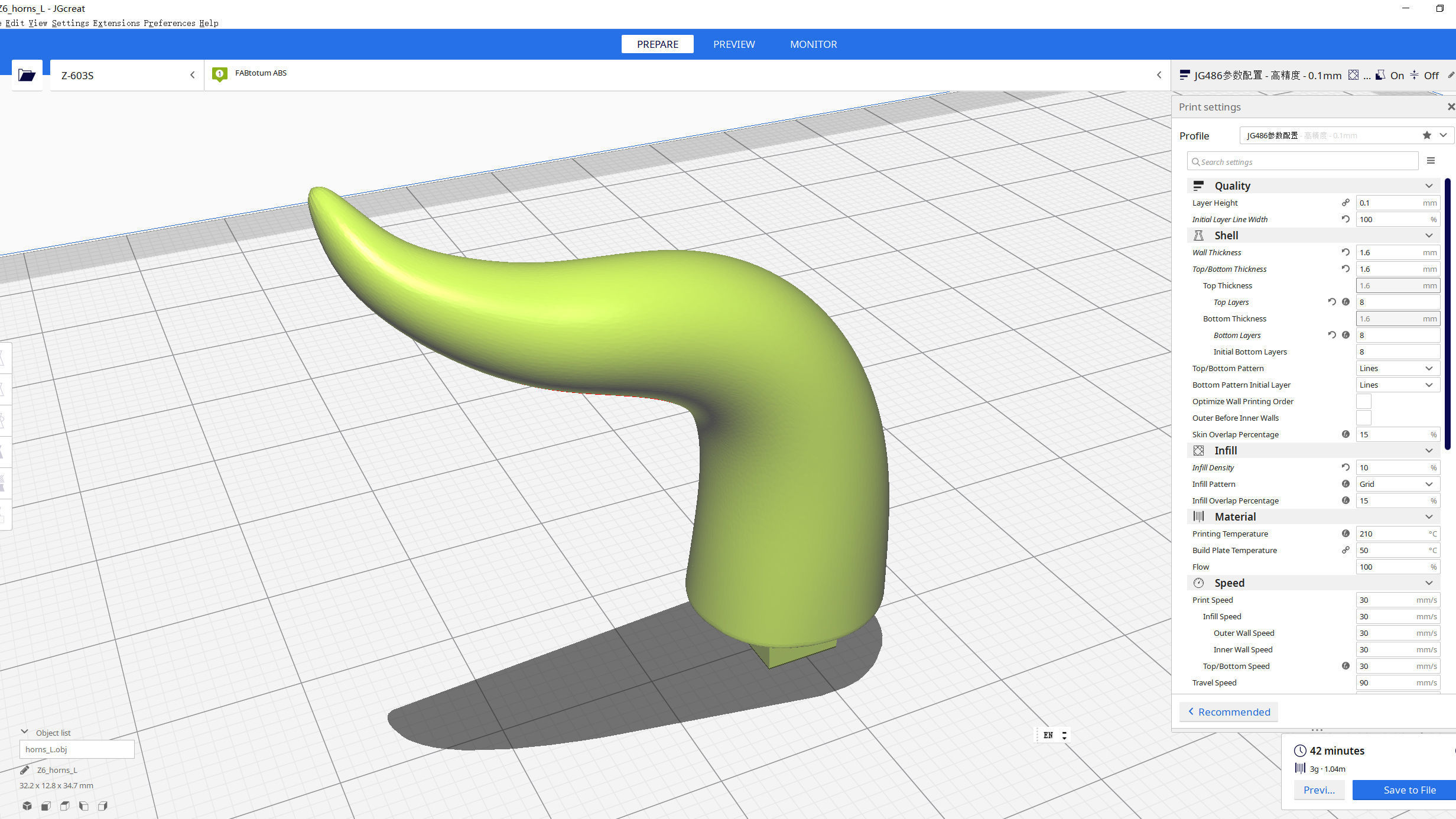1456x819 pixels.
Task: Open the Extensions menu
Action: 116,23
